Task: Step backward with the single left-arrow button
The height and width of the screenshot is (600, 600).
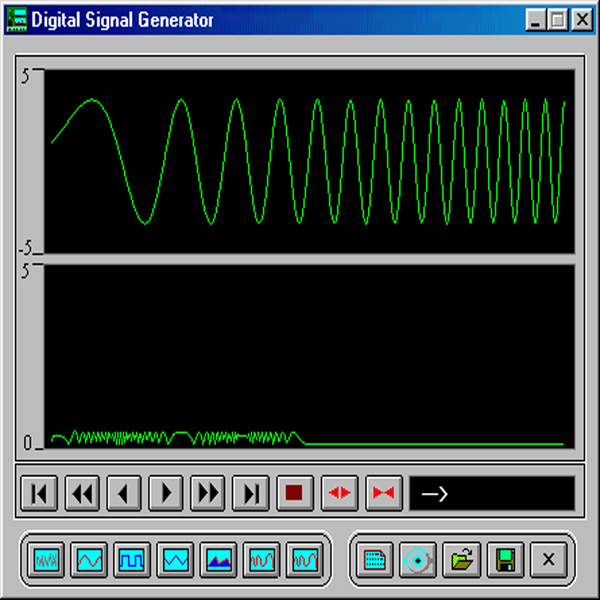Action: 124,493
